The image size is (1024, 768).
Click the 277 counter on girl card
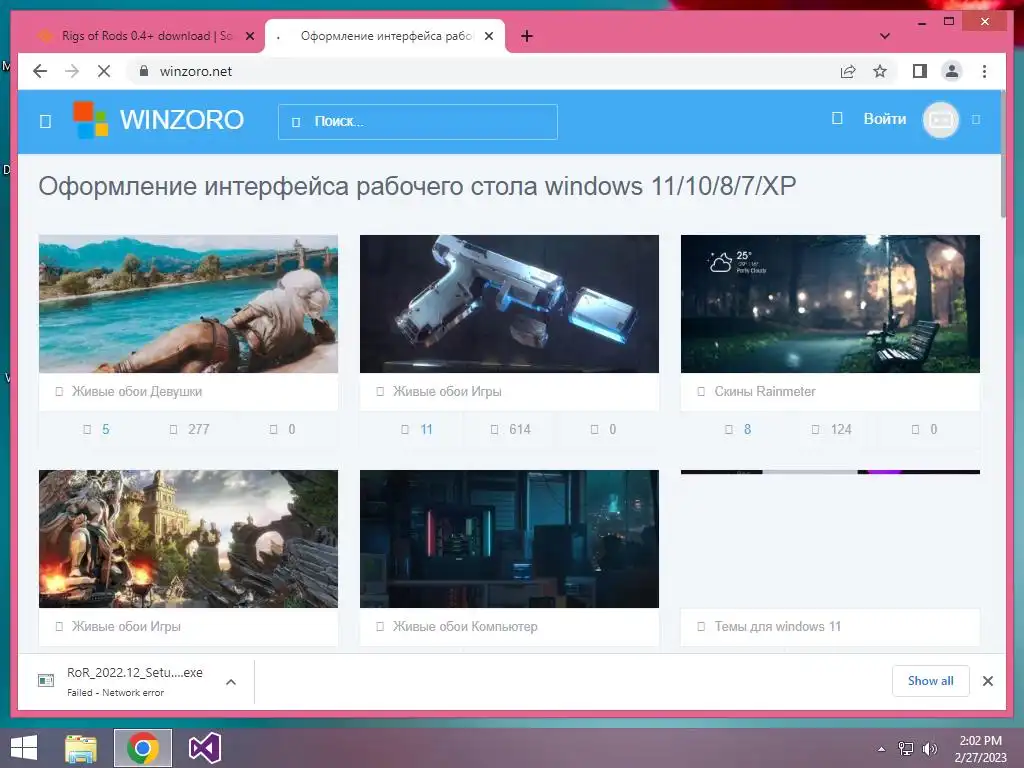[199, 429]
